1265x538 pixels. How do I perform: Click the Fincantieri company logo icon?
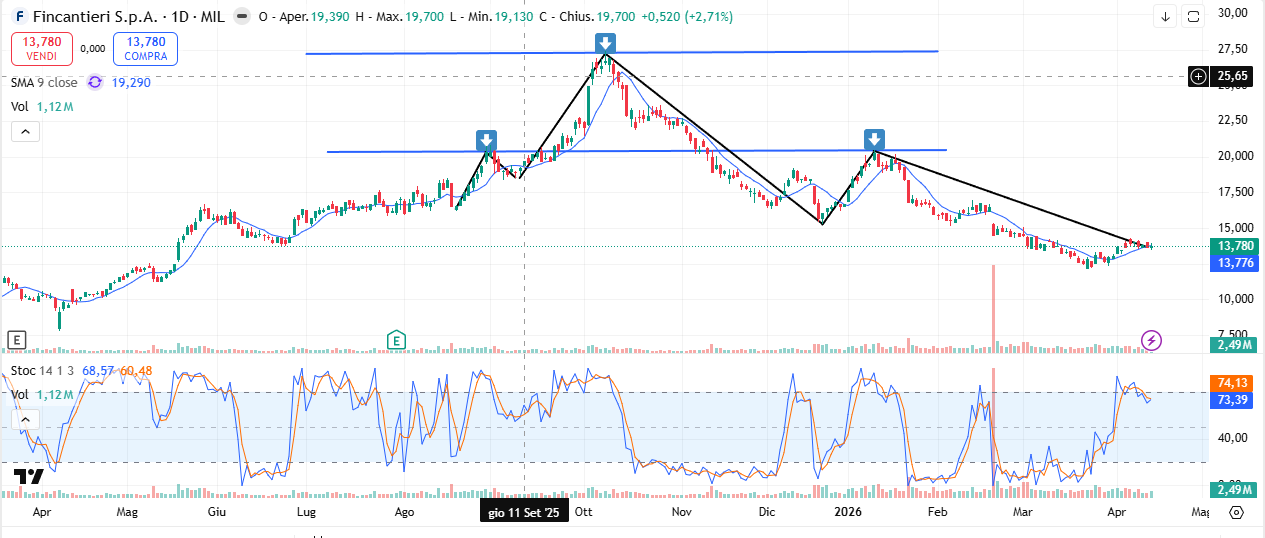tap(18, 17)
